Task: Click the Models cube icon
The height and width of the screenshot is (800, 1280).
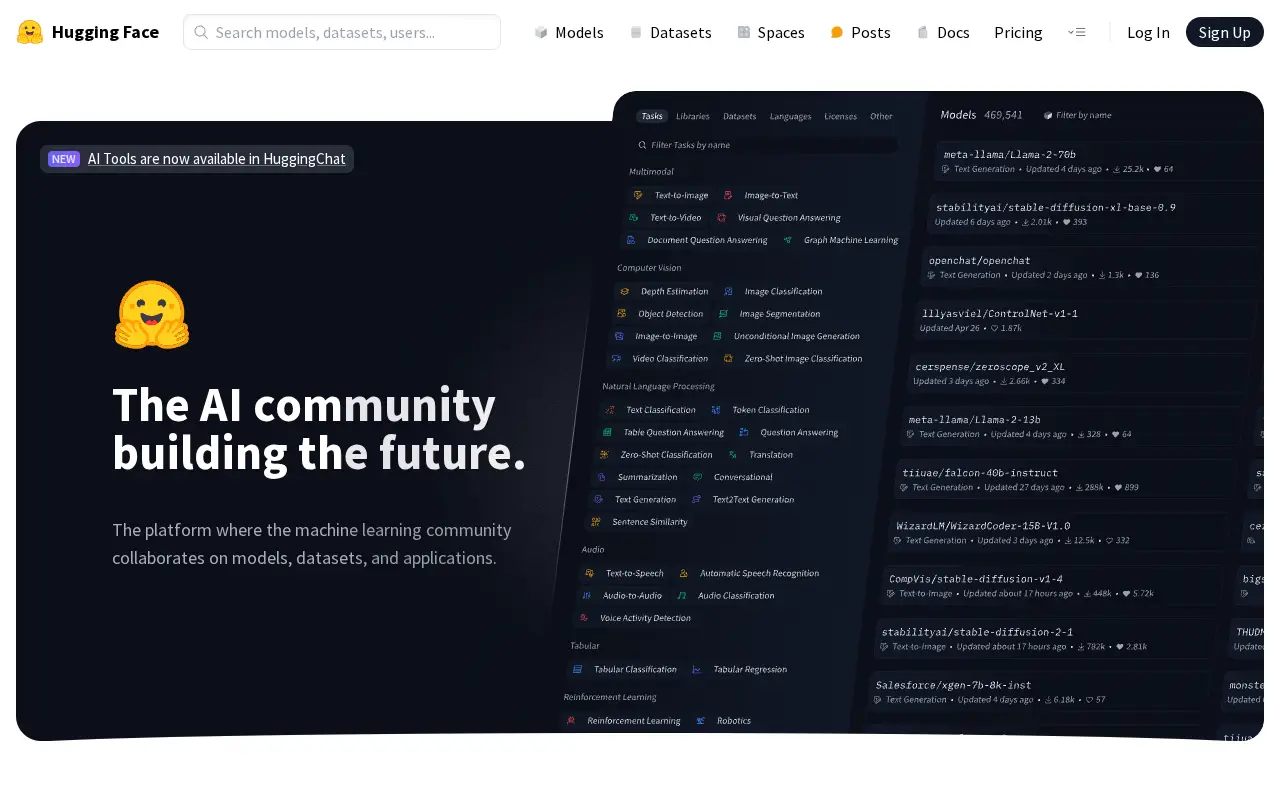Action: (x=541, y=32)
